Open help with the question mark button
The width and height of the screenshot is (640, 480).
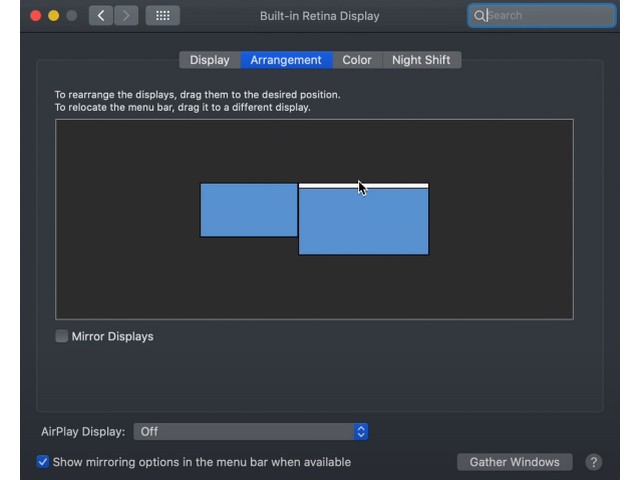pyautogui.click(x=593, y=462)
